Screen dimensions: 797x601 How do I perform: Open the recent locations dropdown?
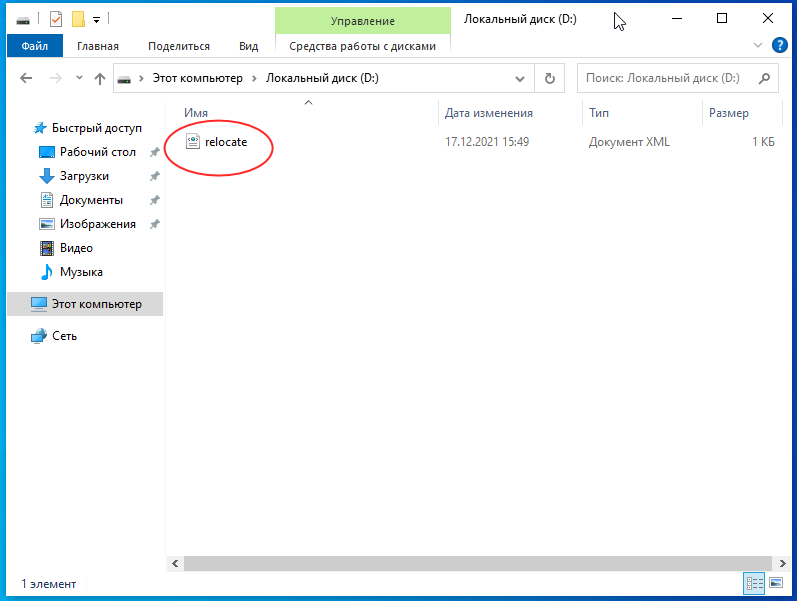79,78
